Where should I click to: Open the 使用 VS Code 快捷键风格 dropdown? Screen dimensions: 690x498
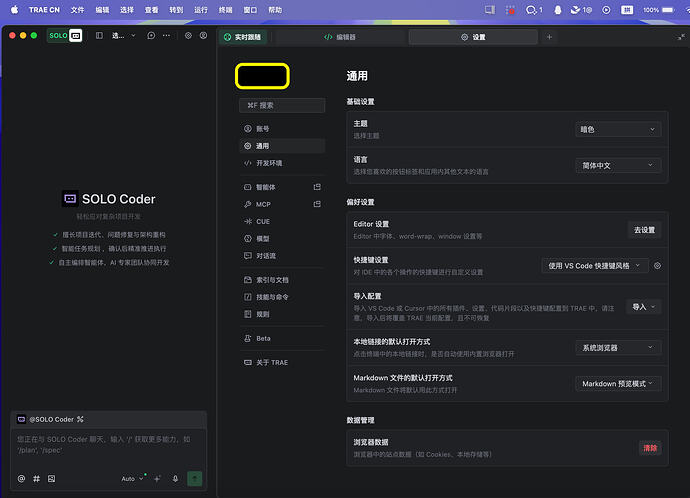click(595, 266)
